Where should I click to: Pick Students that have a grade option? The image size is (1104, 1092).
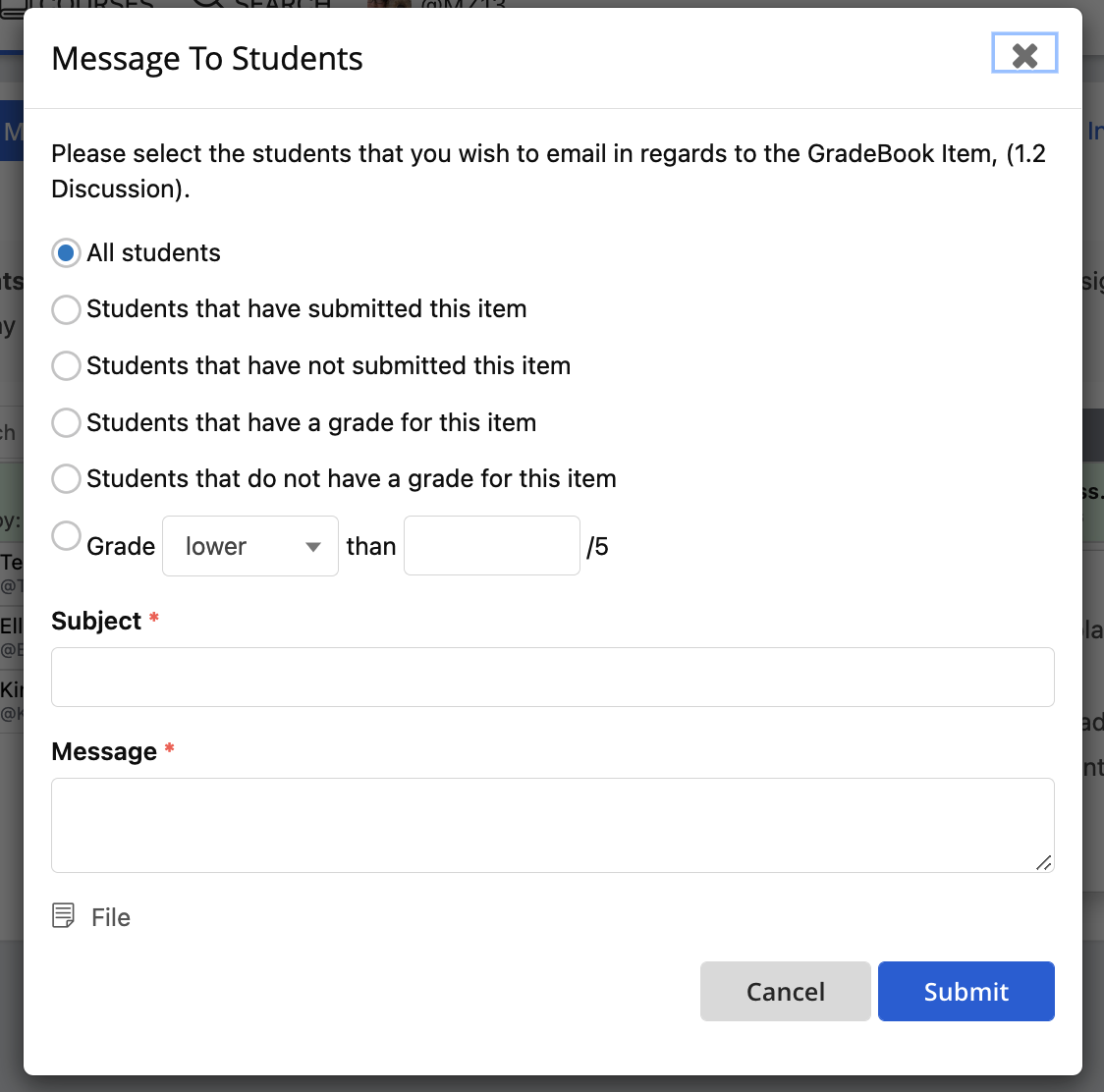(x=66, y=422)
